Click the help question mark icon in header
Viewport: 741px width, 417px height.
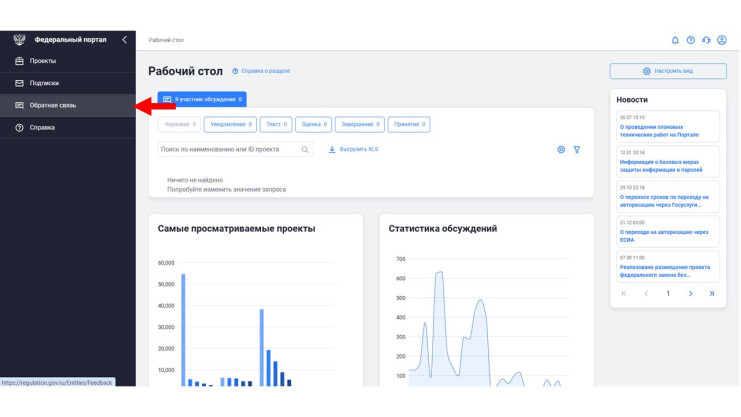click(690, 40)
